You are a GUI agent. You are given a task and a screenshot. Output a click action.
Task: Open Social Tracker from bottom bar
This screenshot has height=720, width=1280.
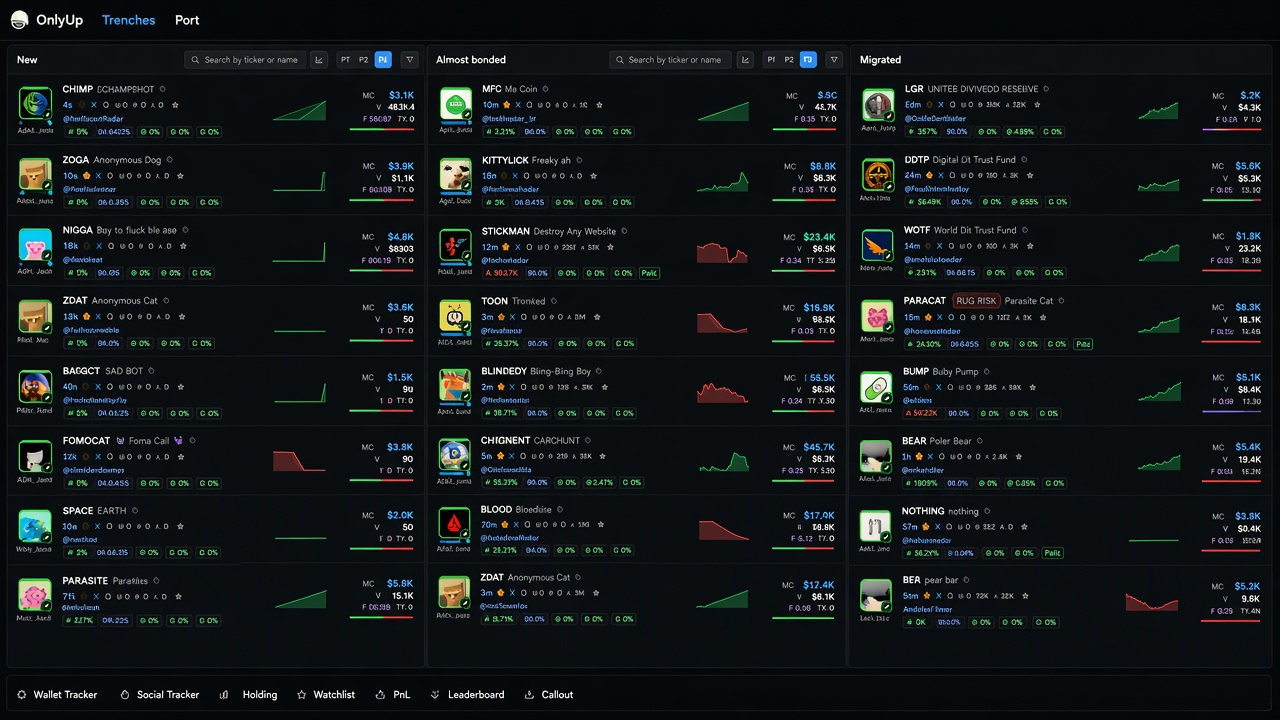(x=159, y=695)
